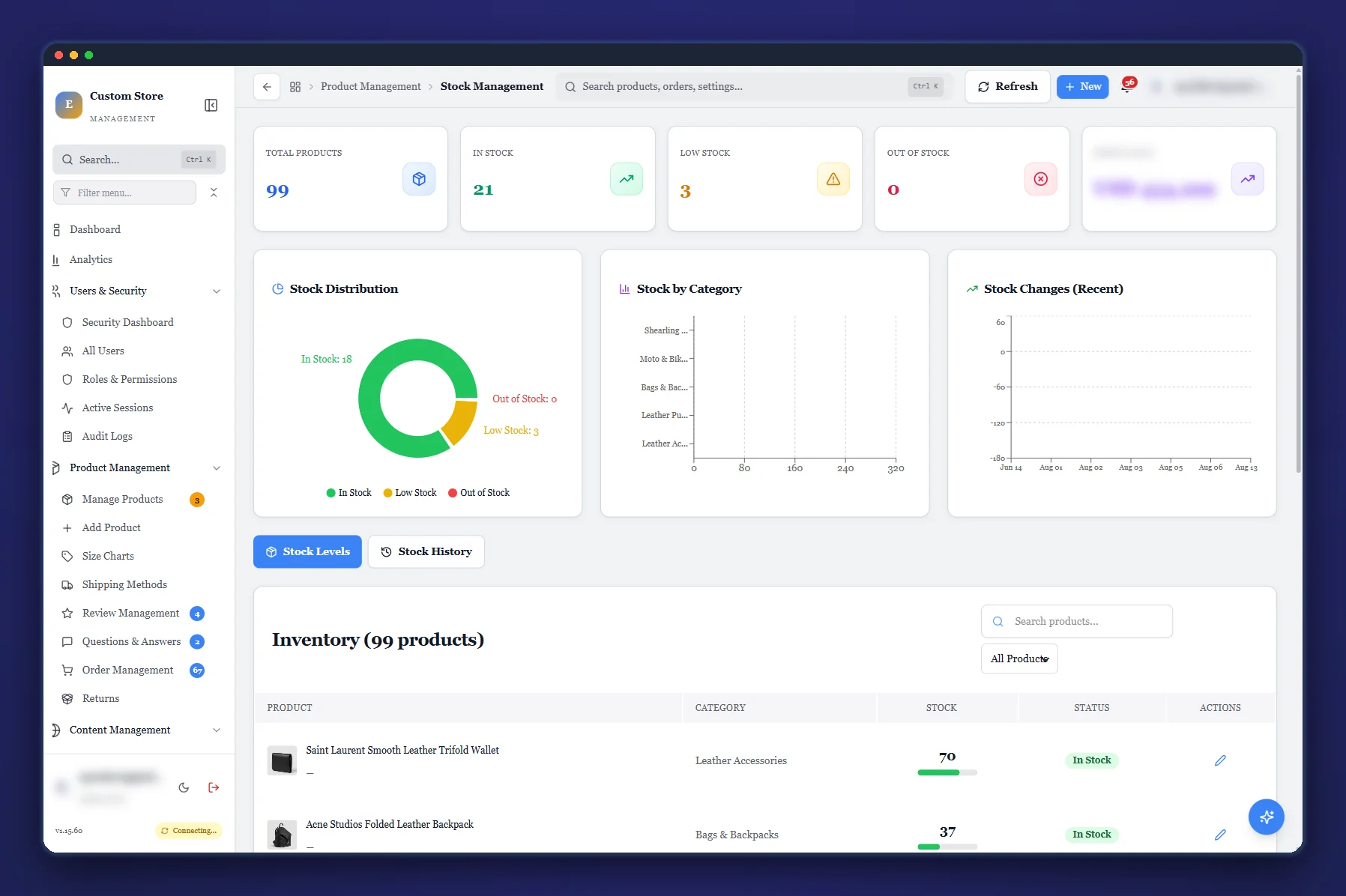This screenshot has width=1346, height=896.
Task: Click the Leather Accessories category cell
Action: click(741, 761)
